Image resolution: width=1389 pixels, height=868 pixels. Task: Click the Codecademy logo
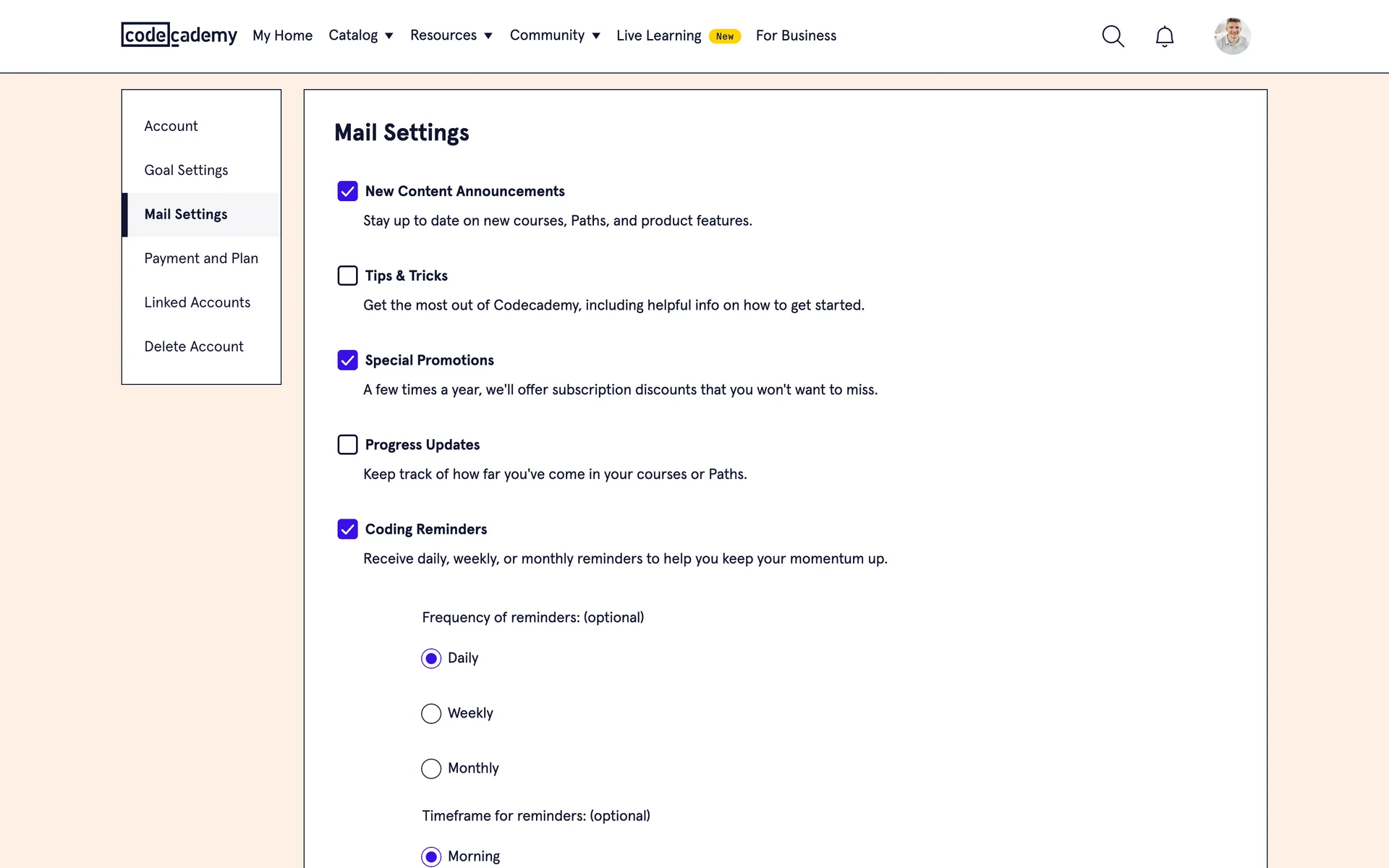(179, 35)
